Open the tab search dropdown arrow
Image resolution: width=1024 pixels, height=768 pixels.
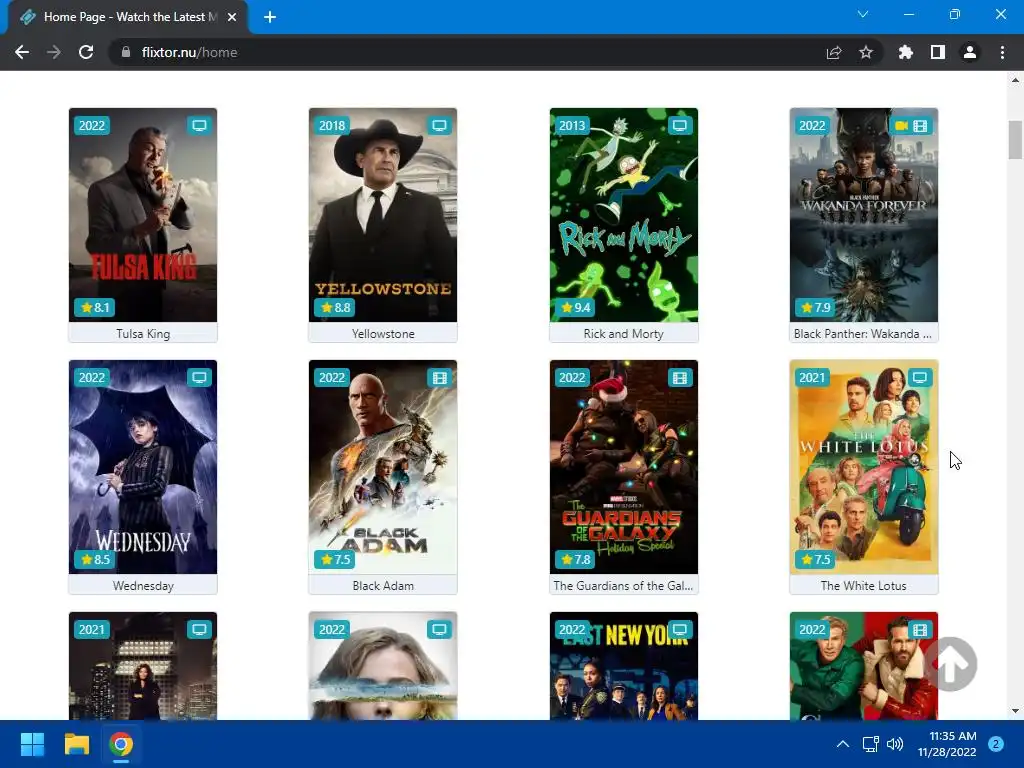click(863, 14)
